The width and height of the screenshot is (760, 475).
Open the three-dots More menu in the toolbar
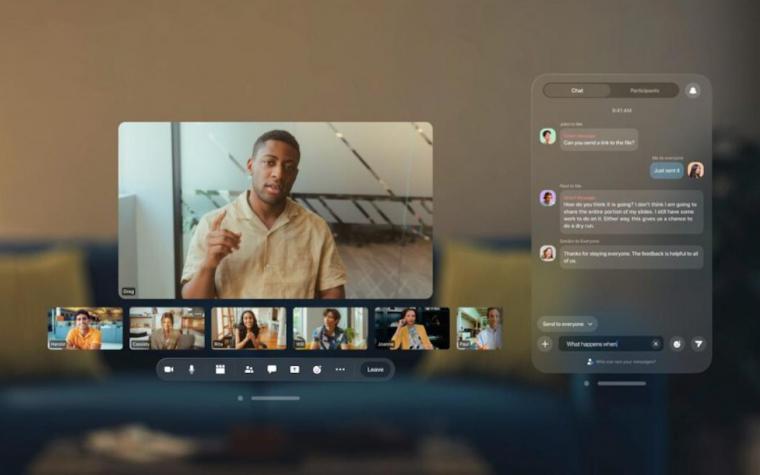(x=340, y=369)
